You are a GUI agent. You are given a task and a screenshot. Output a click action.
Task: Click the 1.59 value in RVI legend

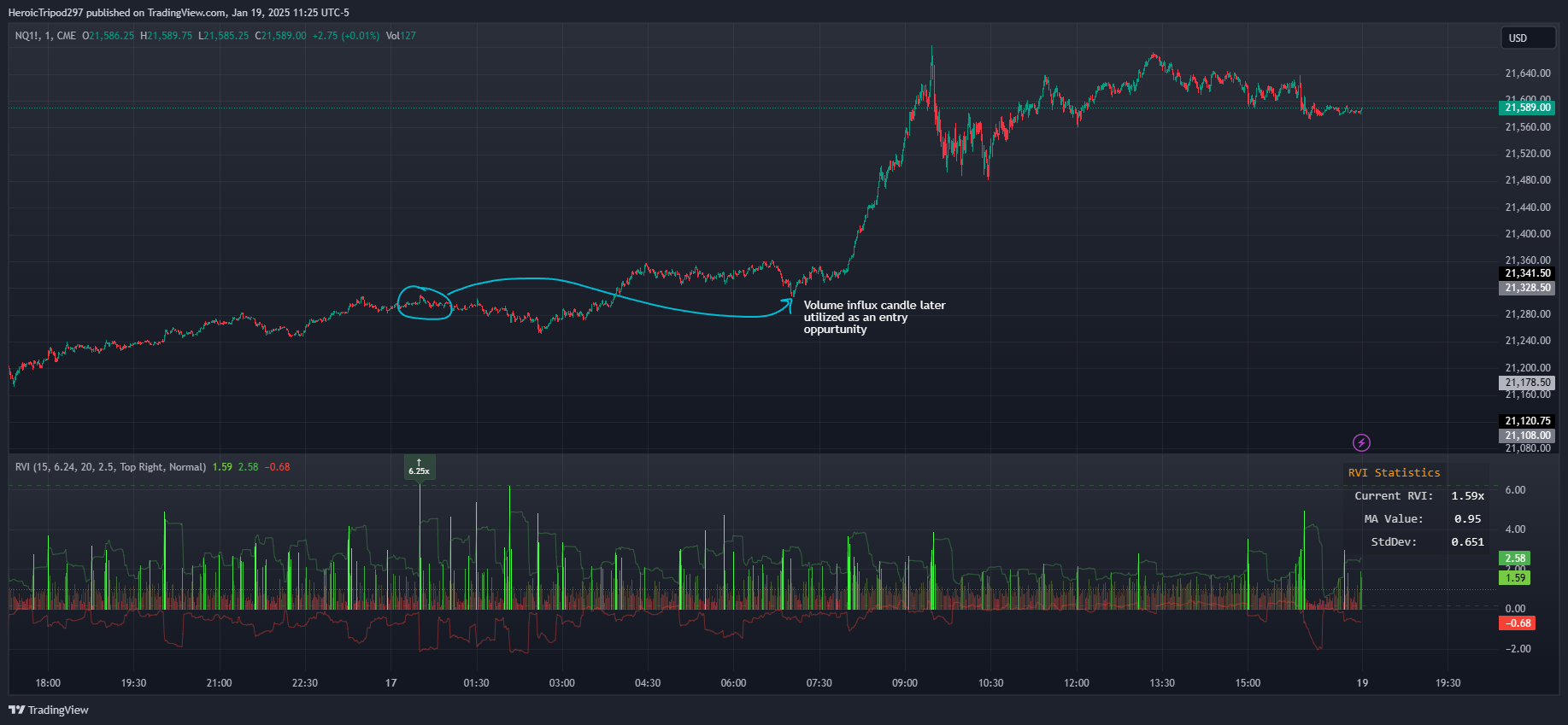222,467
